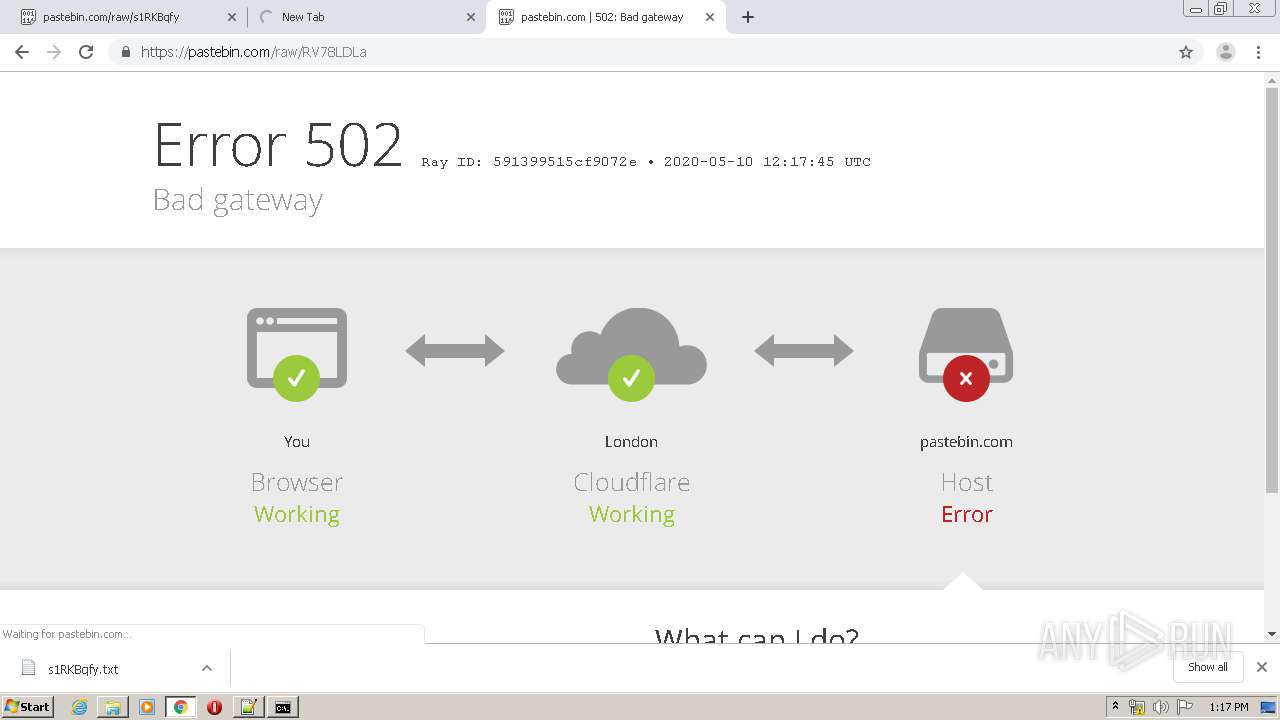Click the scrollbar down arrow
1280x720 pixels.
1272,634
